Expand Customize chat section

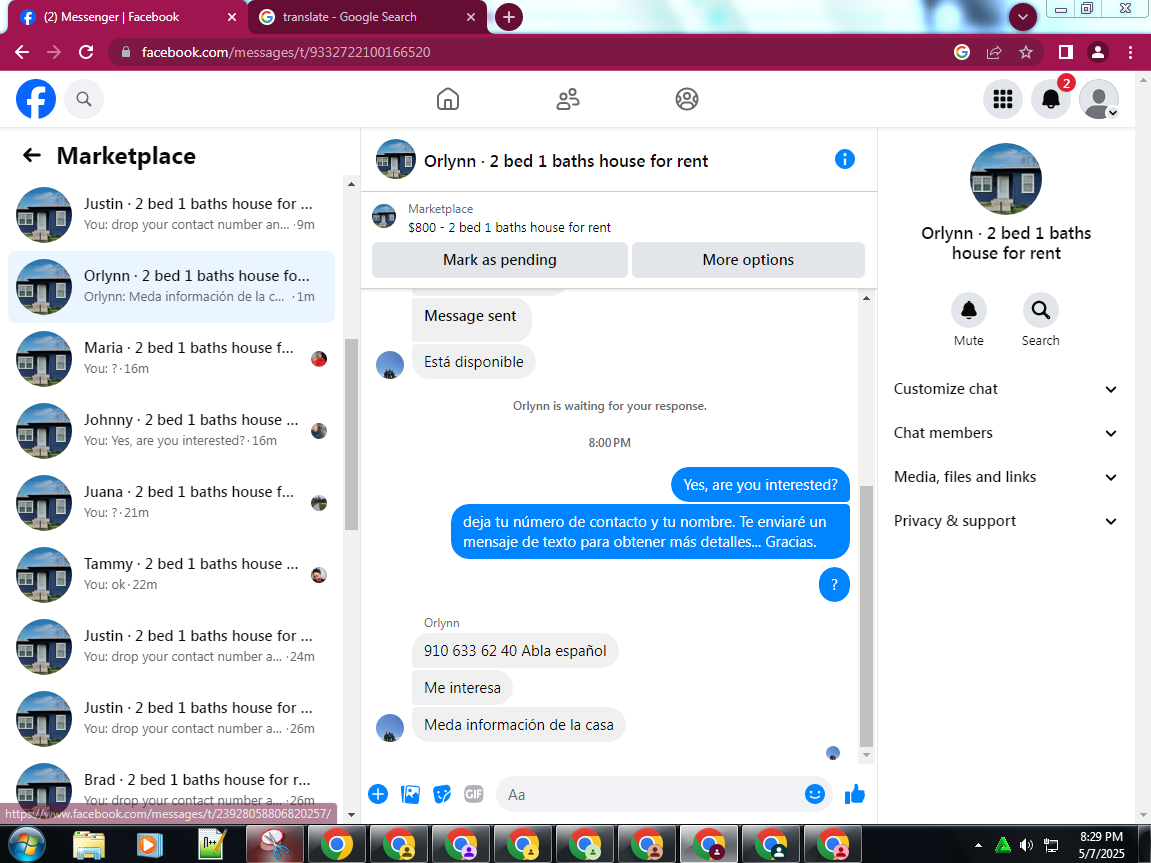pyautogui.click(x=1005, y=389)
